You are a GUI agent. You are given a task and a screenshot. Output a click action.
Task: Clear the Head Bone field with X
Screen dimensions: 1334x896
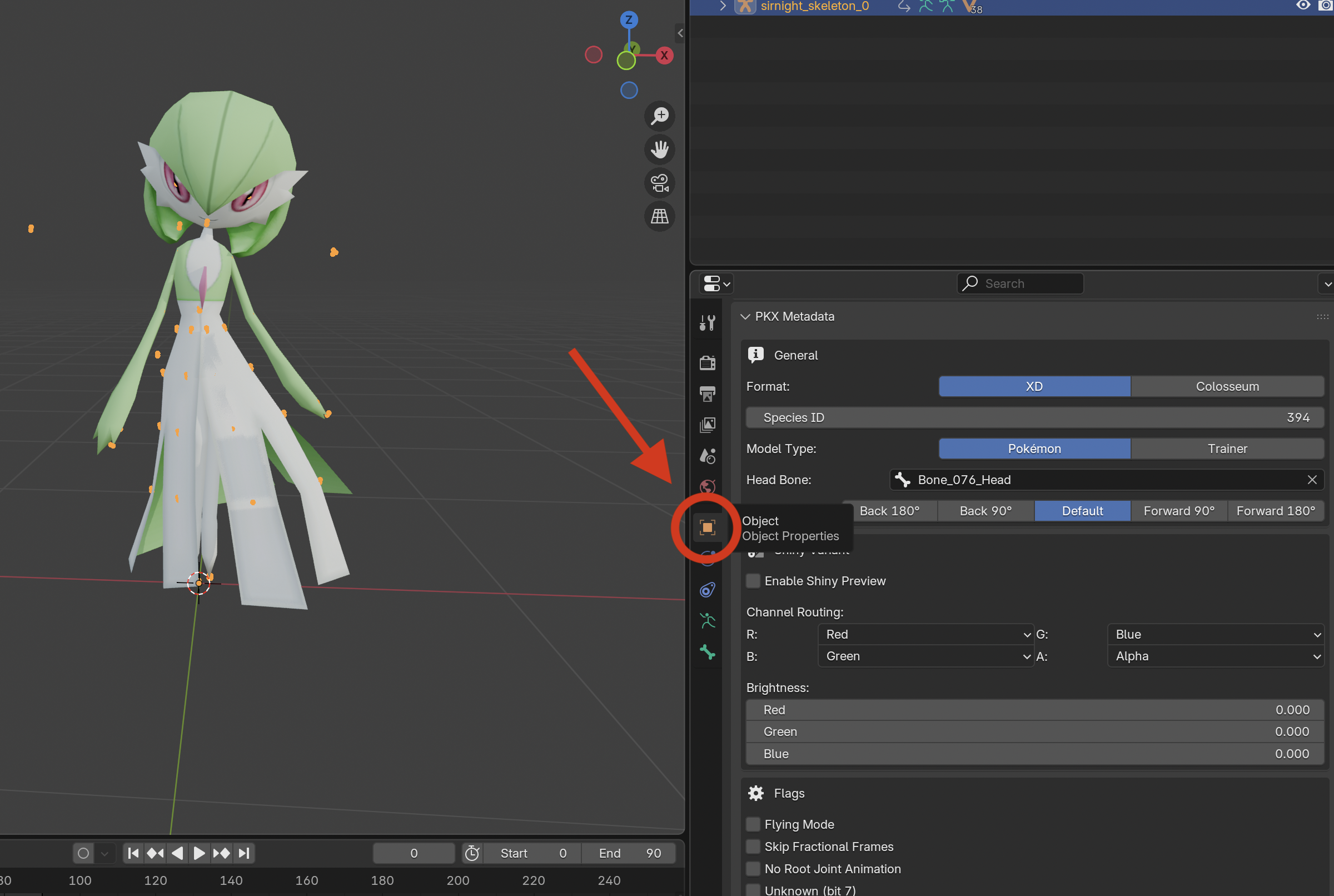pos(1312,480)
